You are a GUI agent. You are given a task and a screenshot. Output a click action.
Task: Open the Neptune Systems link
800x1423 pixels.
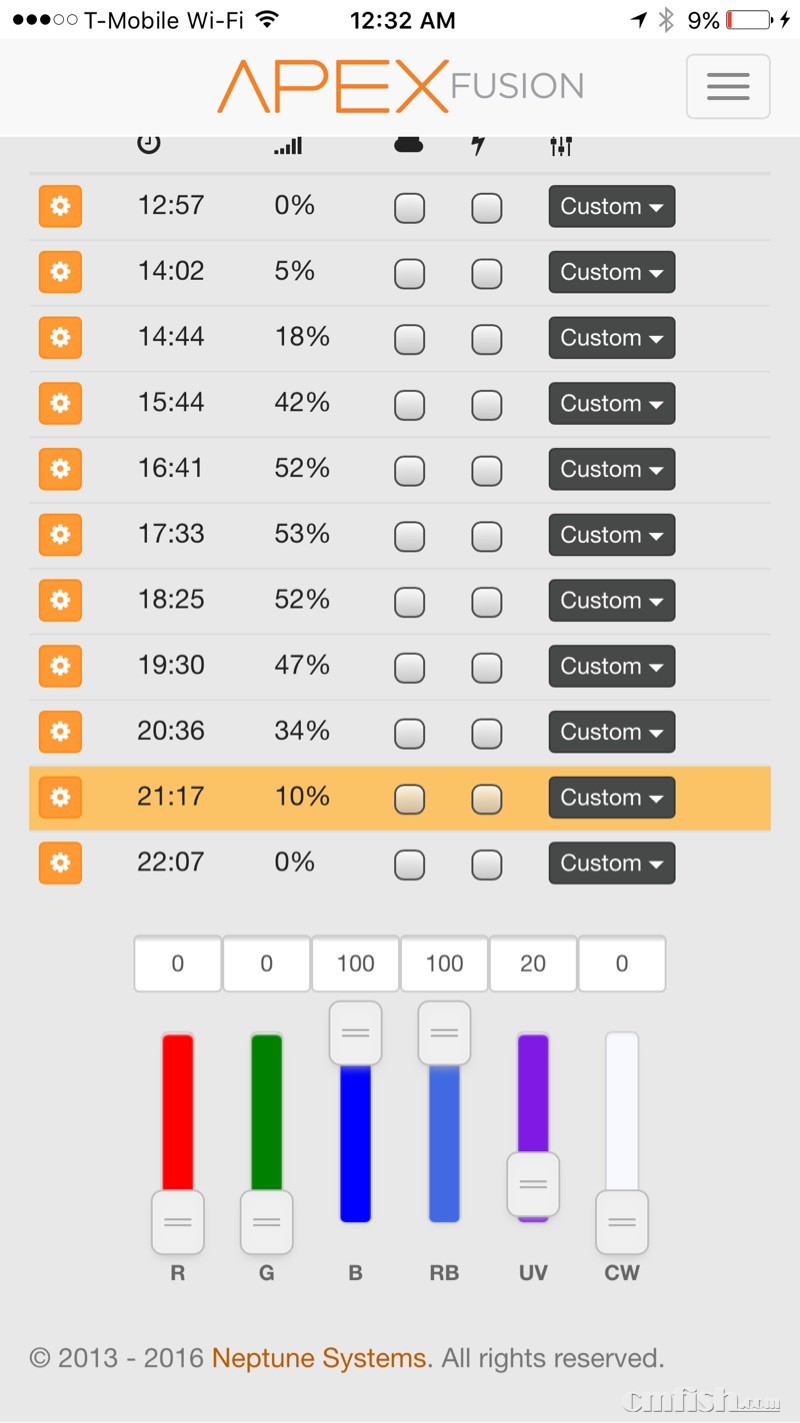pos(319,1359)
